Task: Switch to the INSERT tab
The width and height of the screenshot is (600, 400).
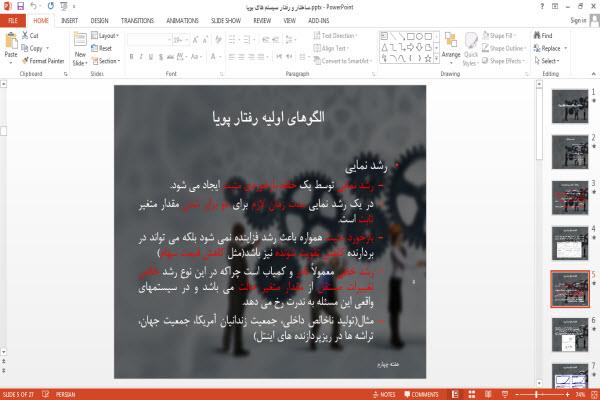Action: pos(69,21)
